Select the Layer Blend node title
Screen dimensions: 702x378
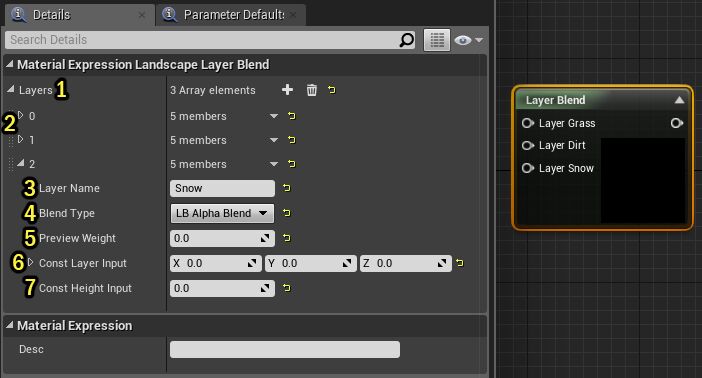pyautogui.click(x=555, y=100)
